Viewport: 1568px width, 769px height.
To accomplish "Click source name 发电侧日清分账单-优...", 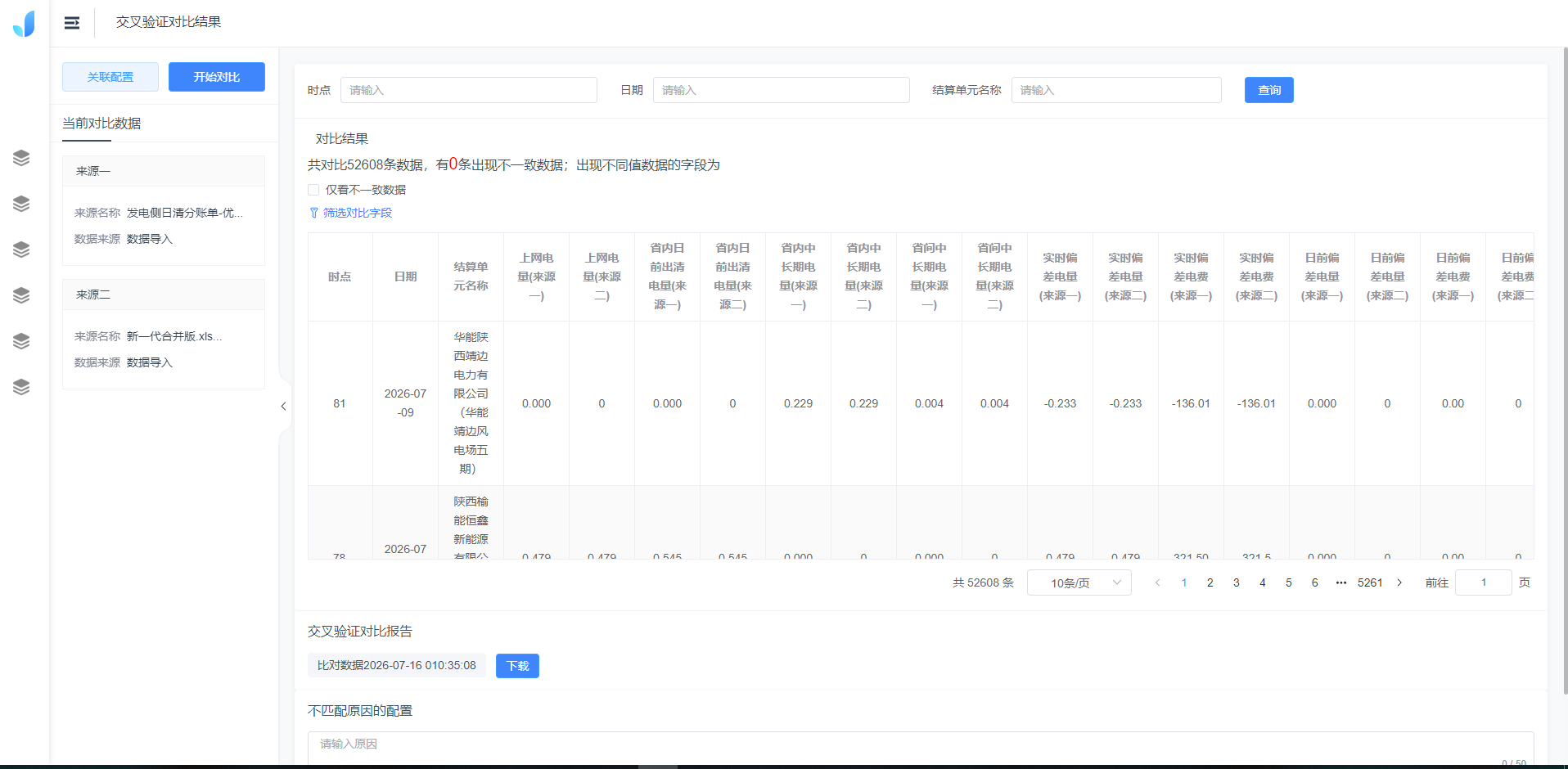I will click(x=185, y=213).
